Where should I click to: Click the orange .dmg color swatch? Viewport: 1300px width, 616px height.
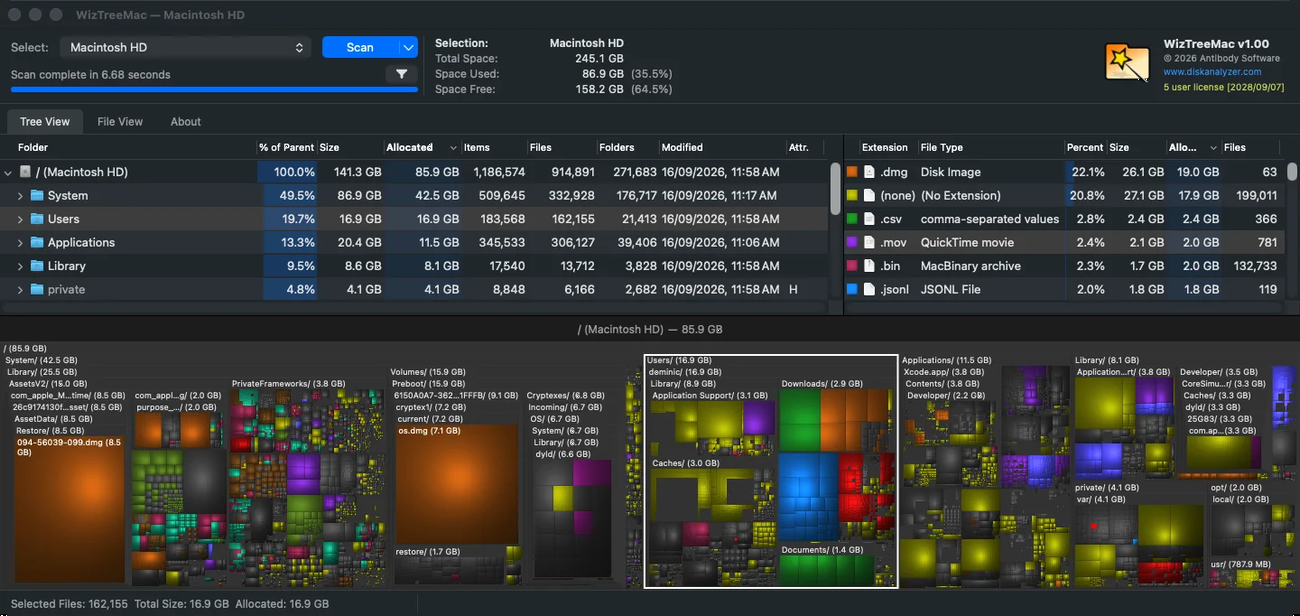tap(852, 172)
